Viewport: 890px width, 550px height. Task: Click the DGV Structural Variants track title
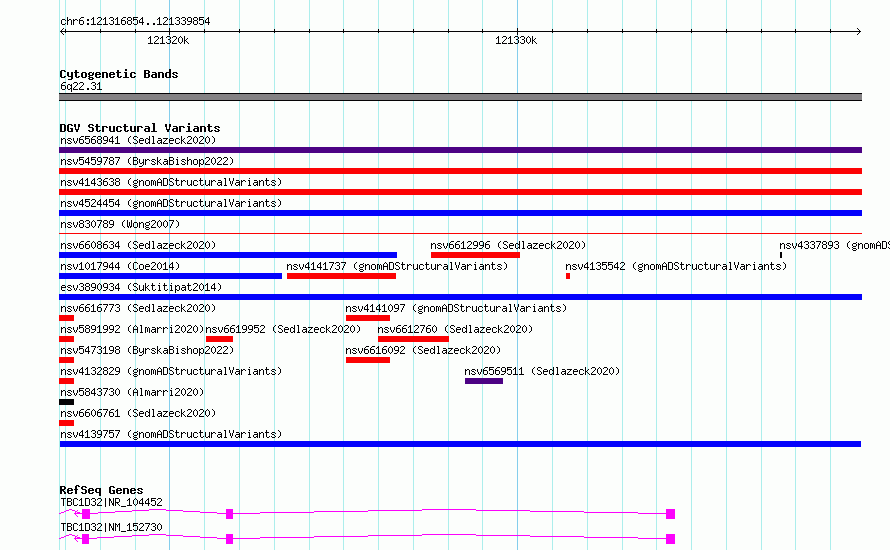[140, 128]
